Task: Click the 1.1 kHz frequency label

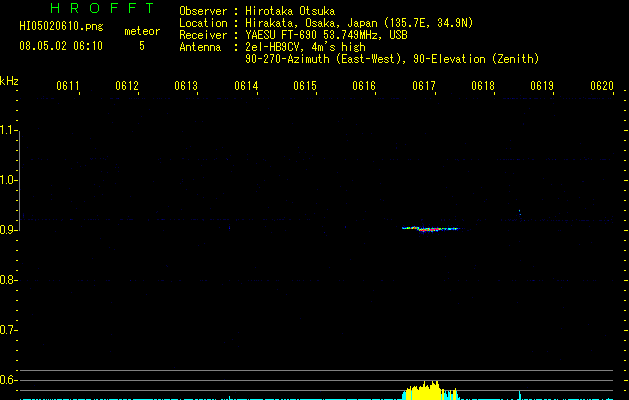Action: coord(8,130)
